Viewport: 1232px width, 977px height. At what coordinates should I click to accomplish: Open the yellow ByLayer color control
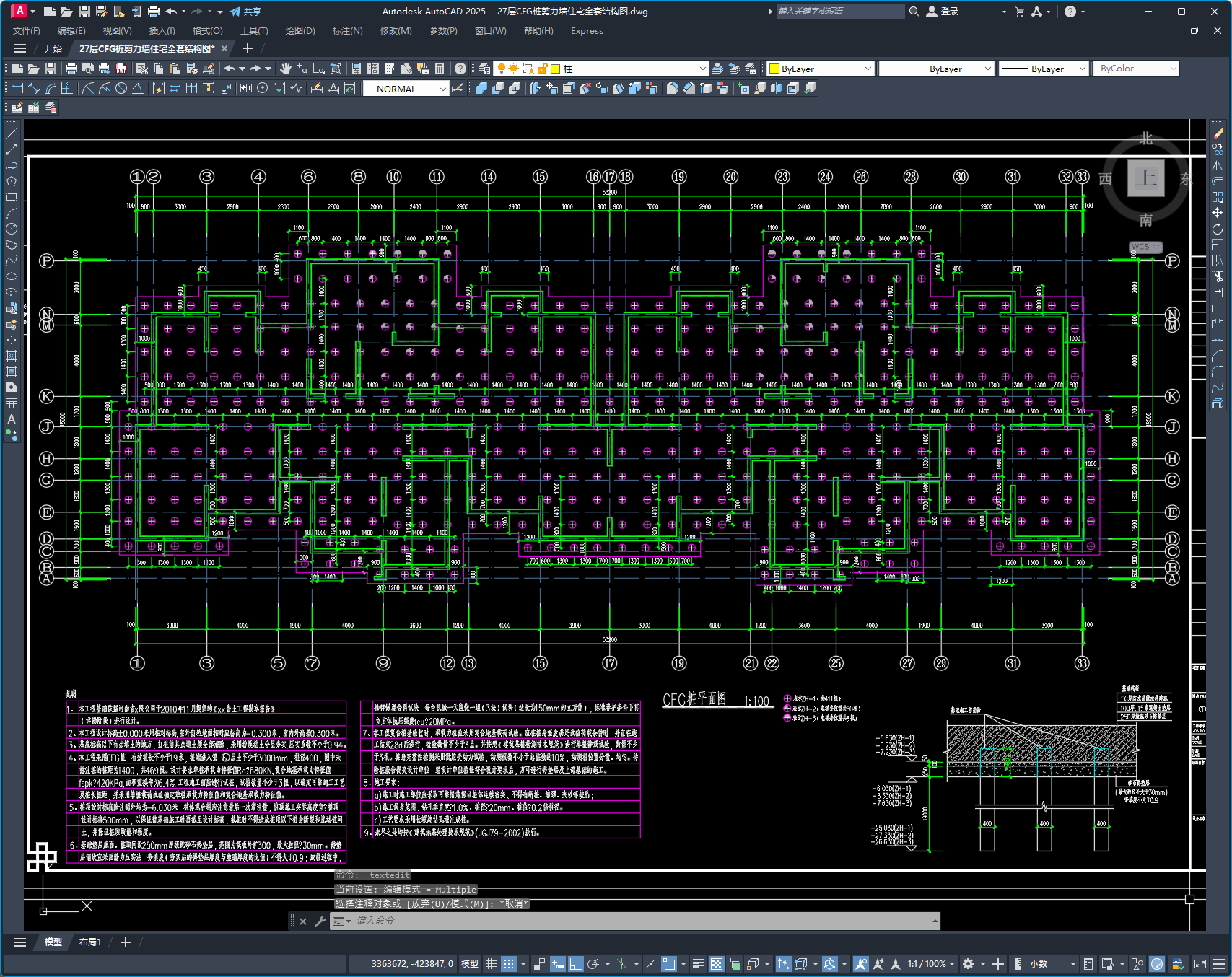coord(821,69)
